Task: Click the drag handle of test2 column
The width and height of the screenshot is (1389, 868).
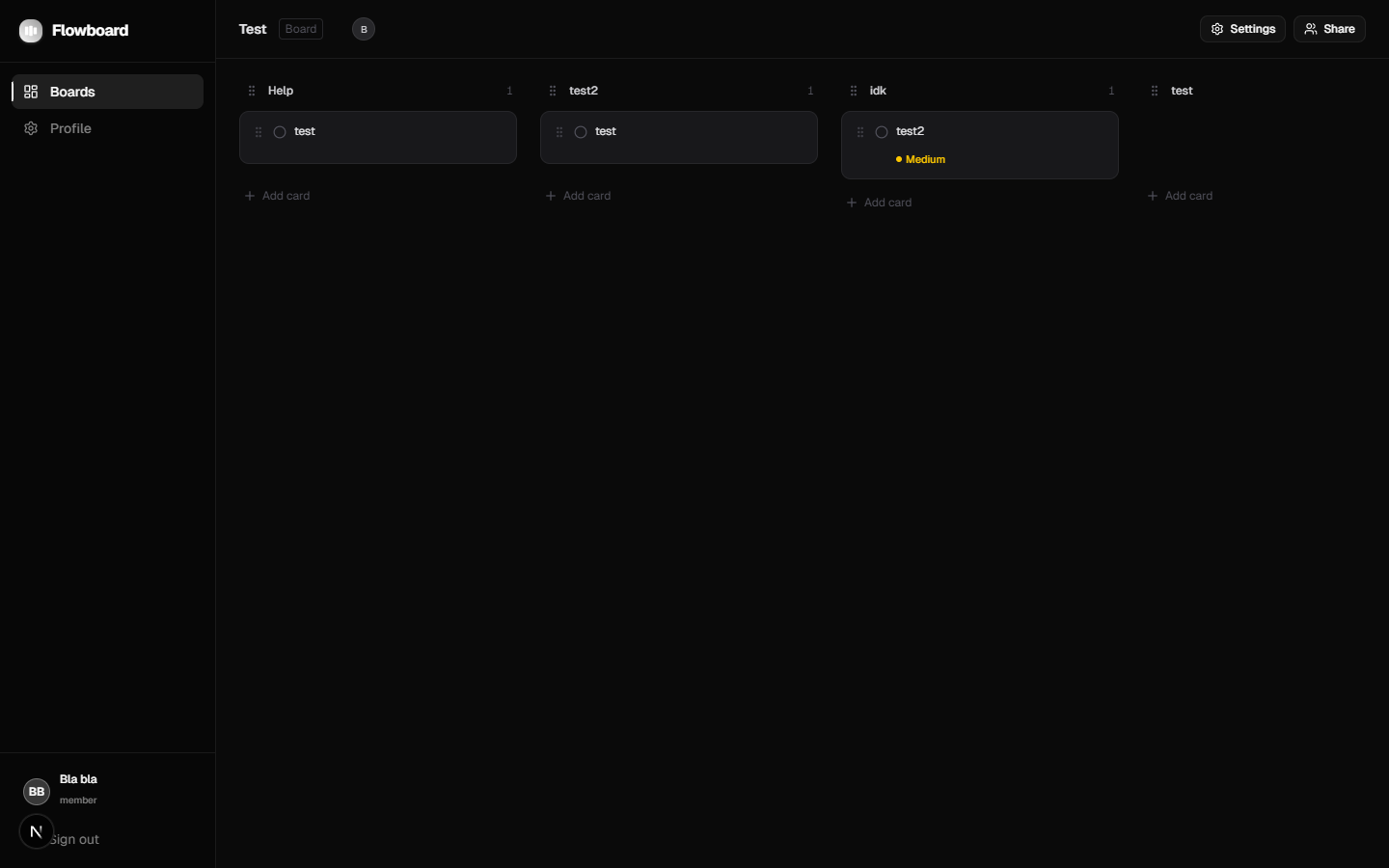Action: 553,91
